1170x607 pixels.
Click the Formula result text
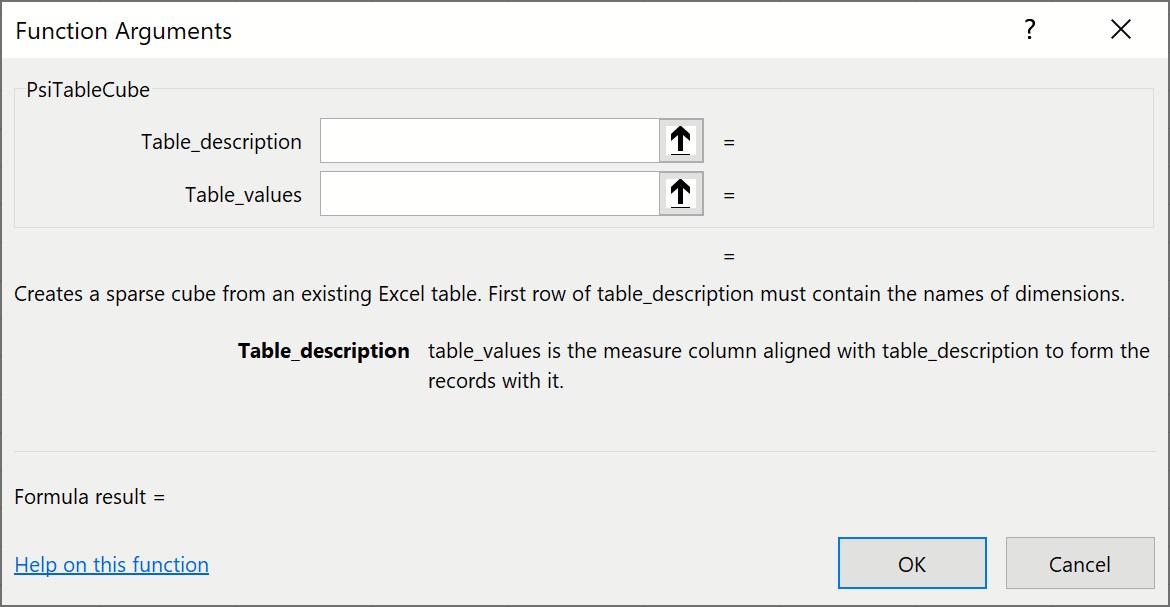90,497
